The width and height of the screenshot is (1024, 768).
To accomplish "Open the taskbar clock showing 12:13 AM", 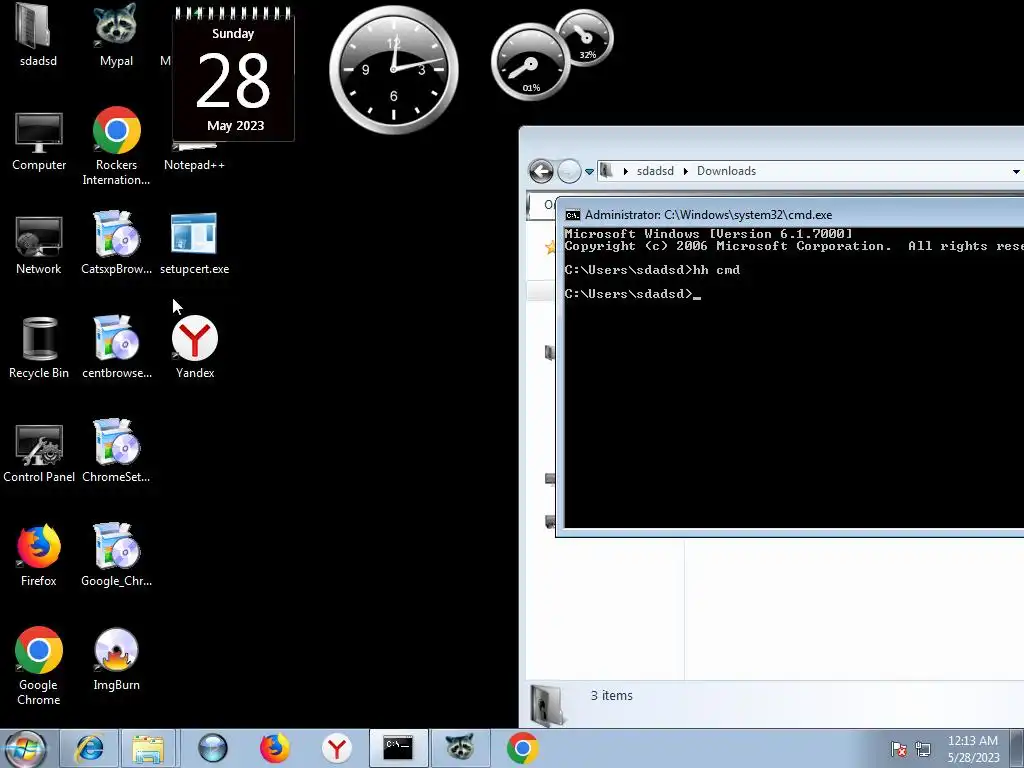I will click(x=973, y=749).
